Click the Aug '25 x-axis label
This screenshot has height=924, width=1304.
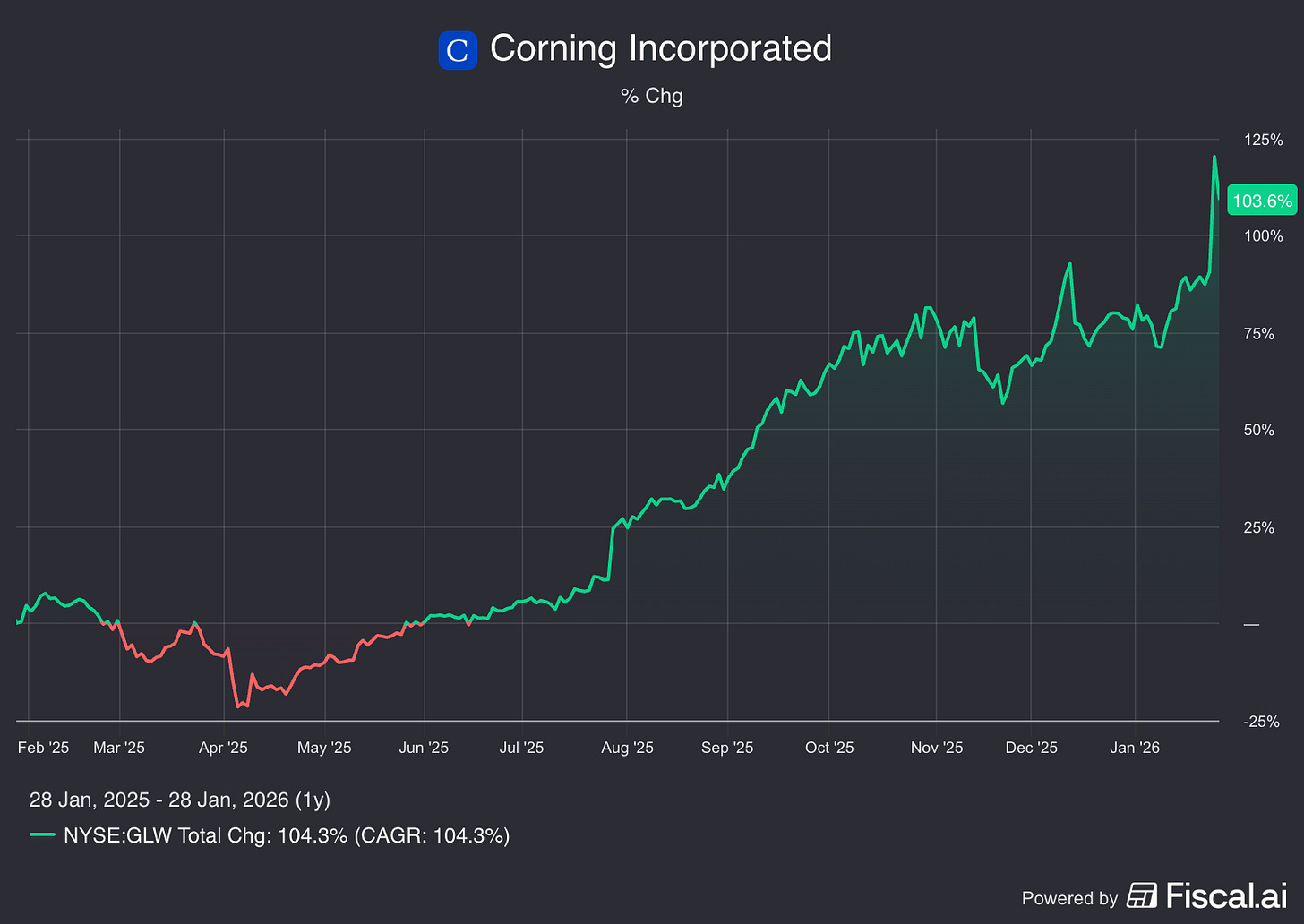tap(627, 748)
